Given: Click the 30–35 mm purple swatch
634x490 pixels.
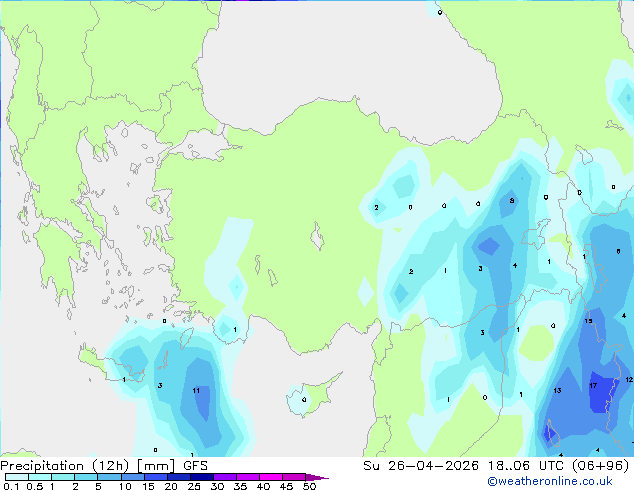Looking at the screenshot, I should pos(224,477).
